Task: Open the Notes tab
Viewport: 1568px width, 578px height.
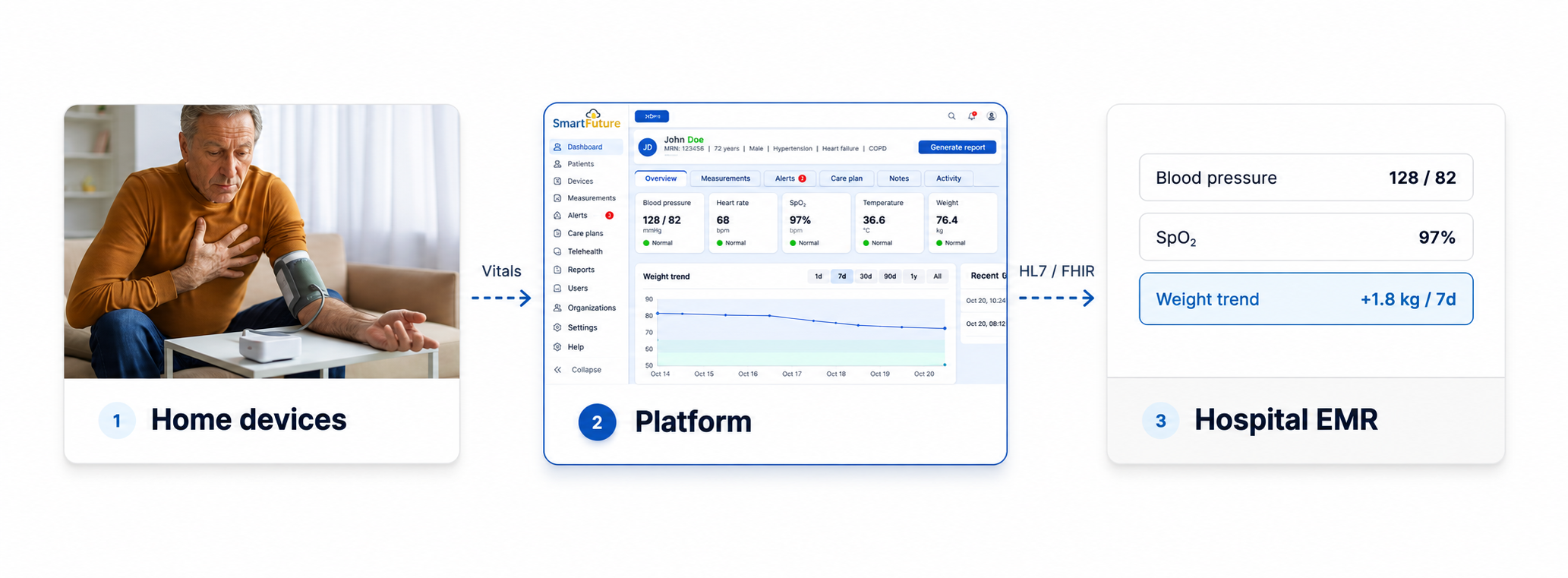Action: 899,178
